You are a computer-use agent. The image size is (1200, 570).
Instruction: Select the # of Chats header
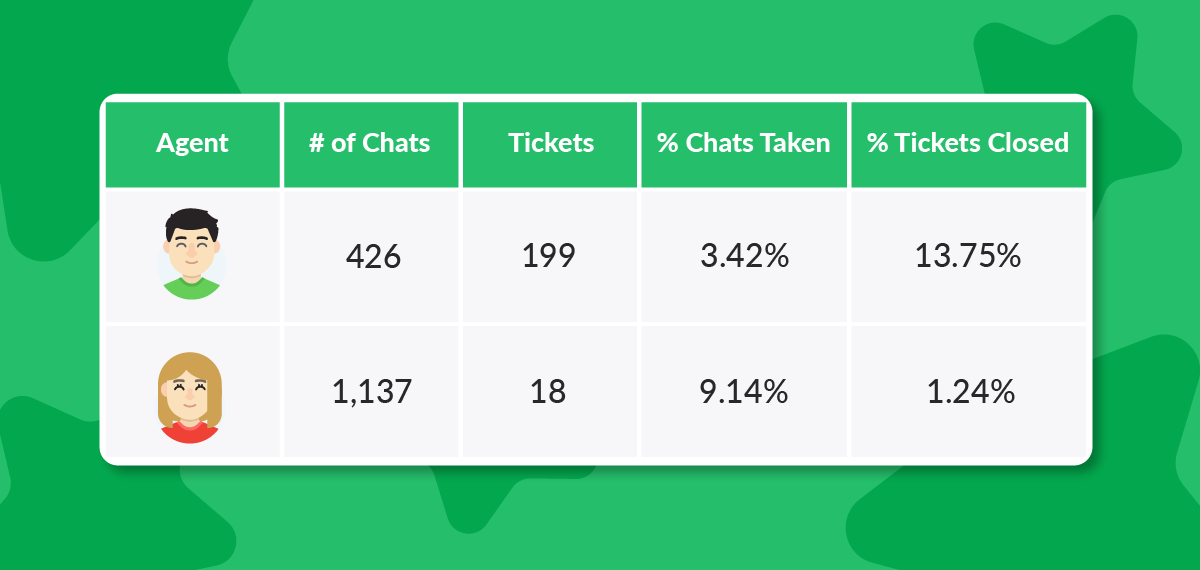pos(369,143)
